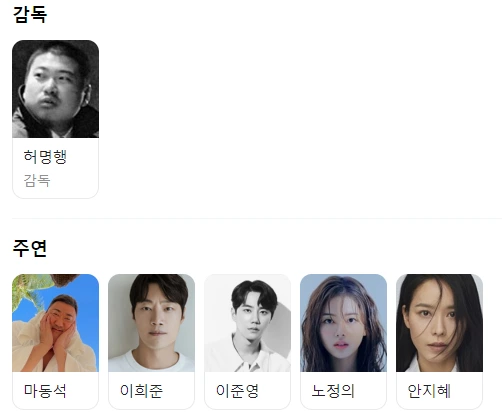Image resolution: width=502 pixels, height=418 pixels.
Task: Open the 안지혜 cast card
Action: point(439,342)
